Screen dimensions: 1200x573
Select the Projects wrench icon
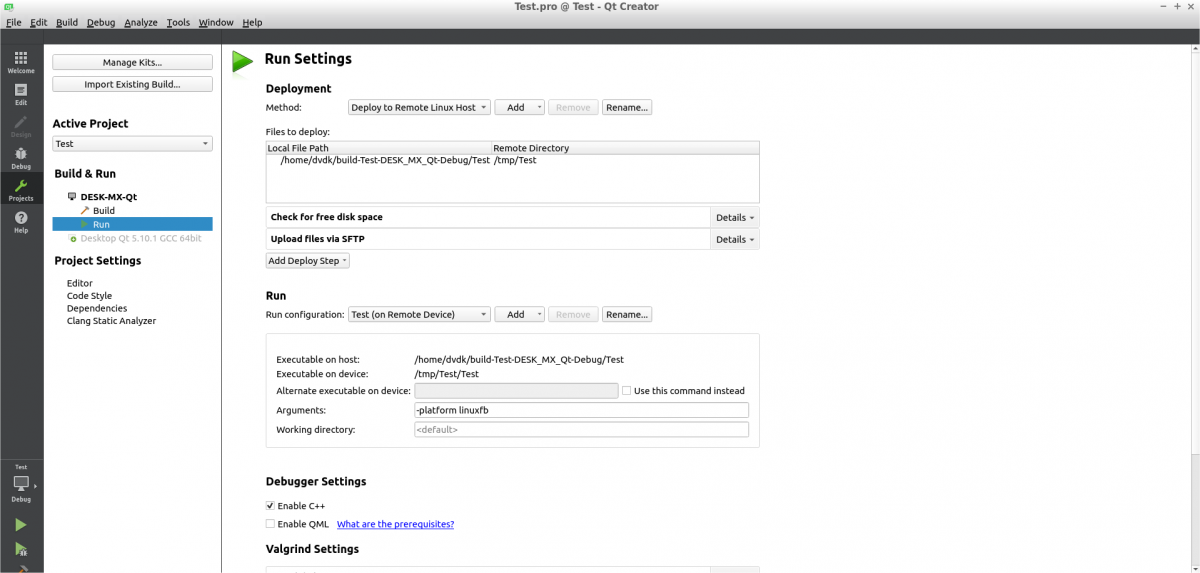(21, 189)
